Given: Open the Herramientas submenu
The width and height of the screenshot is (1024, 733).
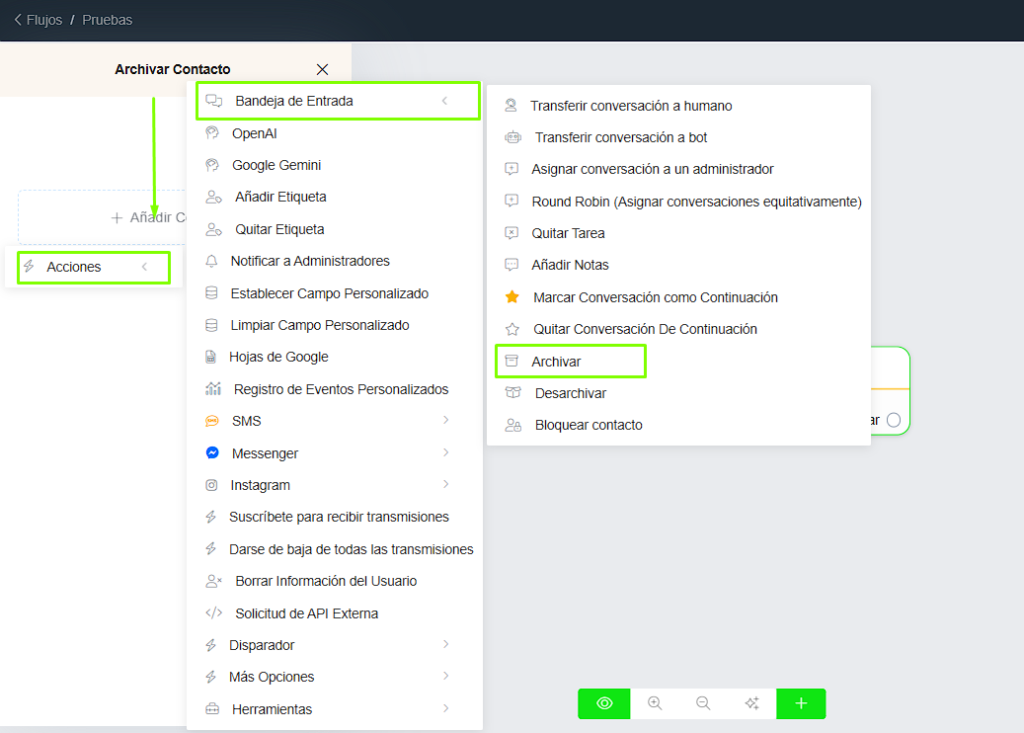Looking at the screenshot, I should [445, 709].
